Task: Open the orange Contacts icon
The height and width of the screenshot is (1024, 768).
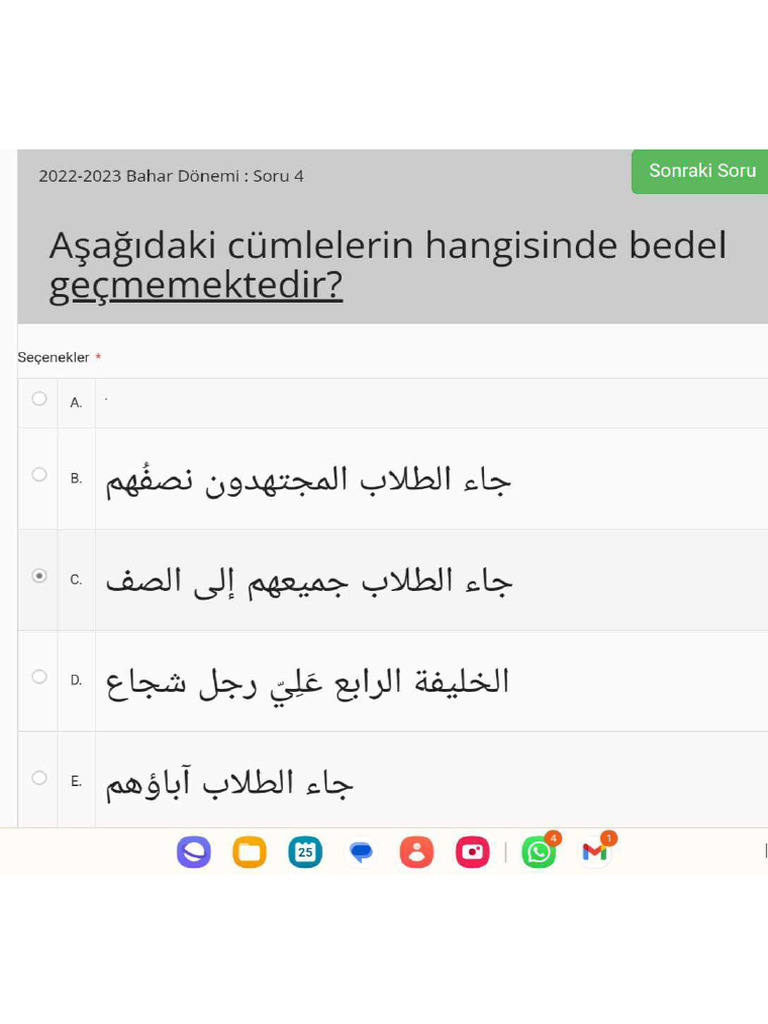Action: pos(417,852)
